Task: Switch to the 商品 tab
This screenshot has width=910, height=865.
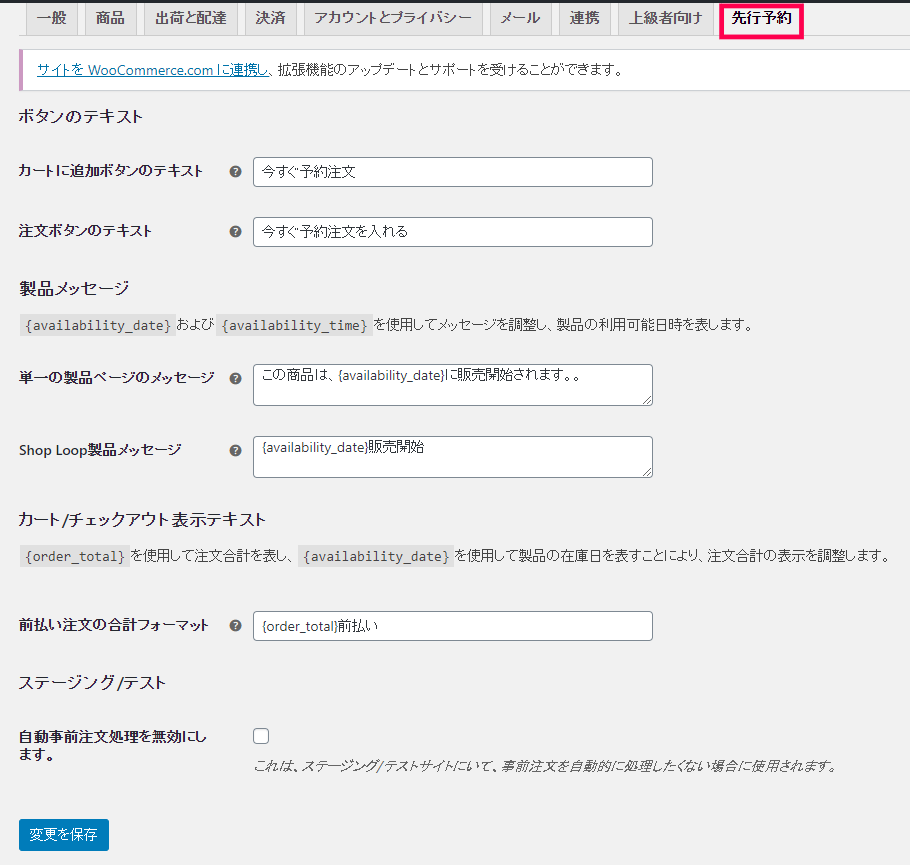Action: click(x=110, y=18)
